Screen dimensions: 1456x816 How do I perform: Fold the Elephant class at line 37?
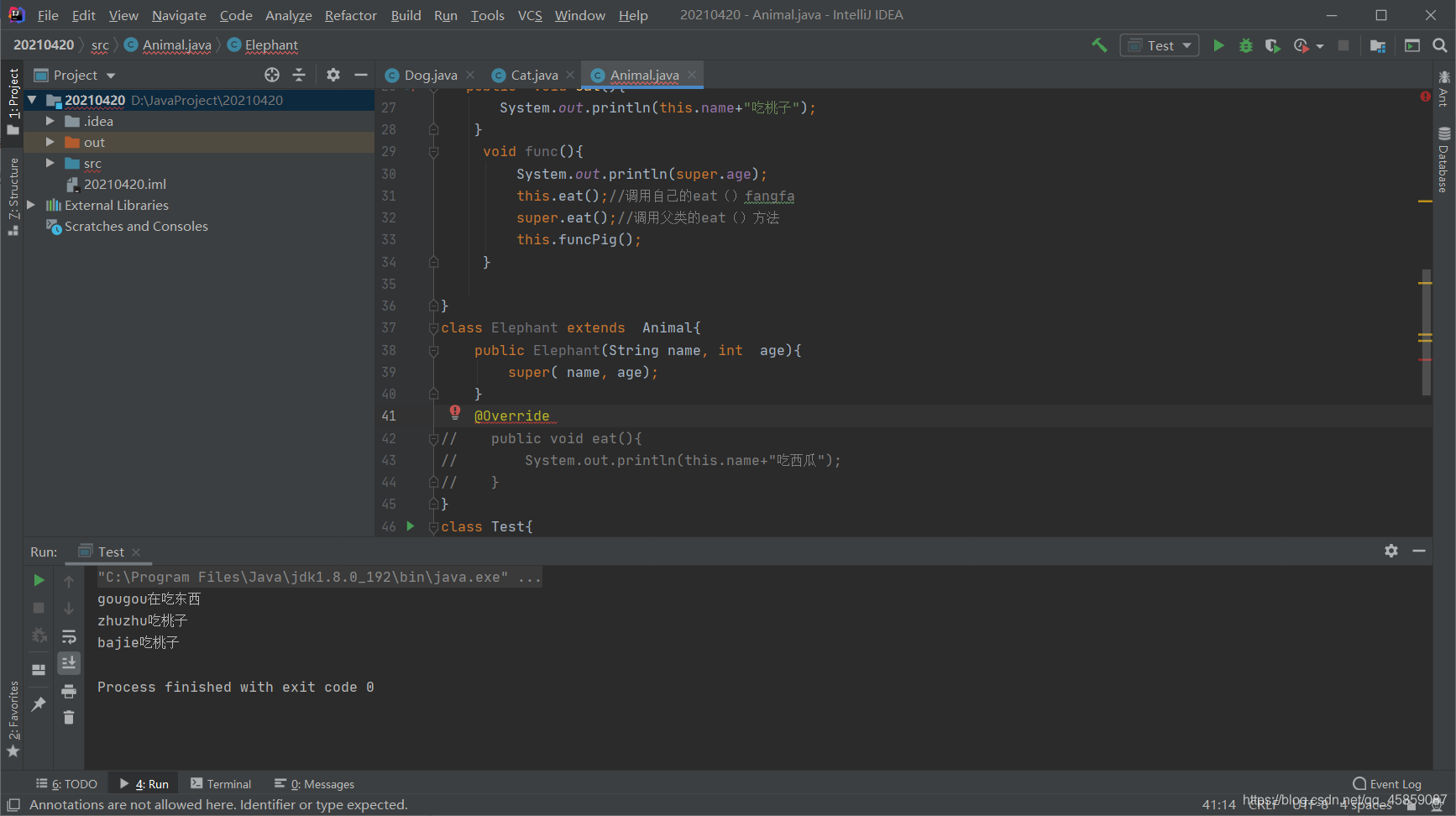point(433,328)
